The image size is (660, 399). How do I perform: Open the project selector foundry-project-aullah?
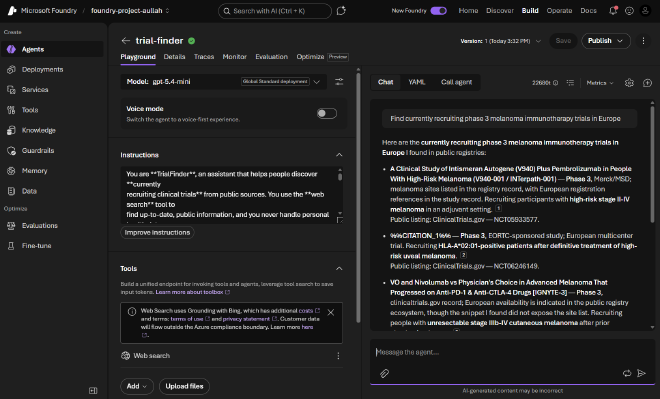click(130, 11)
